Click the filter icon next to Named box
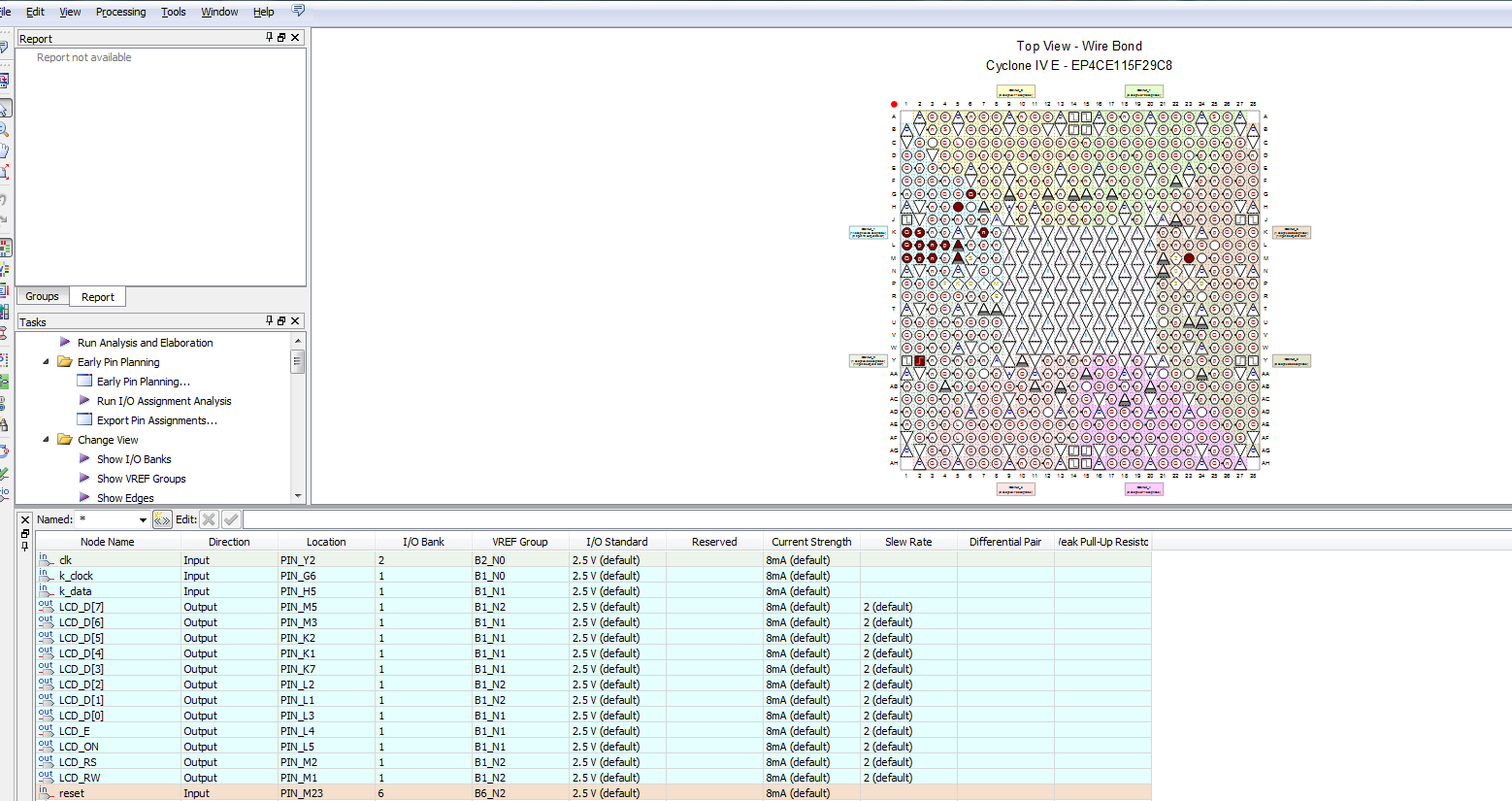The image size is (1512, 801). click(162, 519)
